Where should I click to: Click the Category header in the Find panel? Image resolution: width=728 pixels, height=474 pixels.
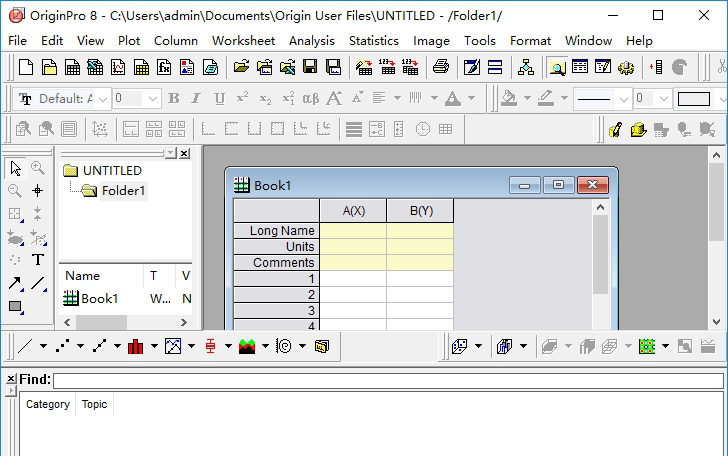tap(48, 404)
